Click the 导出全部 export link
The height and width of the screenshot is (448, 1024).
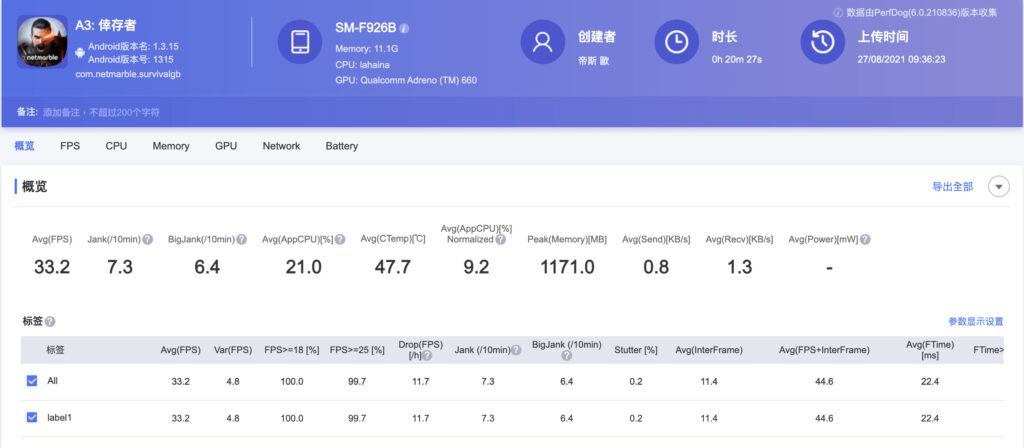pos(952,187)
